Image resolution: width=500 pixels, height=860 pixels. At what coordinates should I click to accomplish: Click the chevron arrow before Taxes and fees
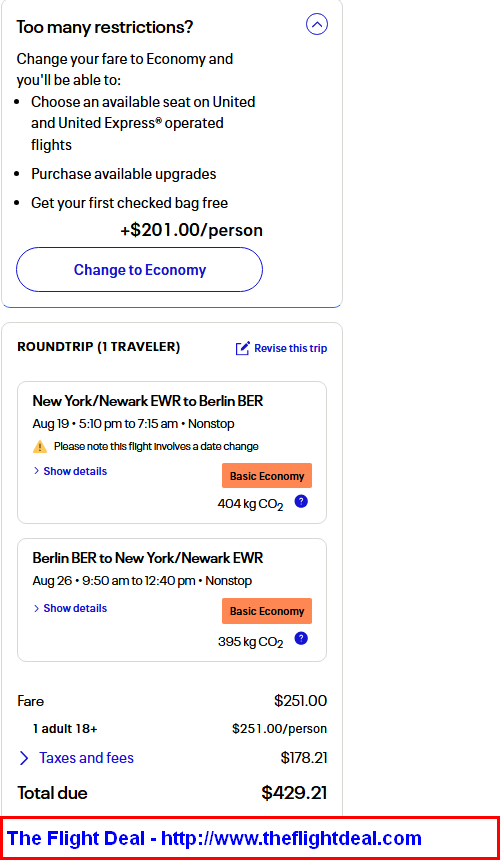pyautogui.click(x=24, y=758)
